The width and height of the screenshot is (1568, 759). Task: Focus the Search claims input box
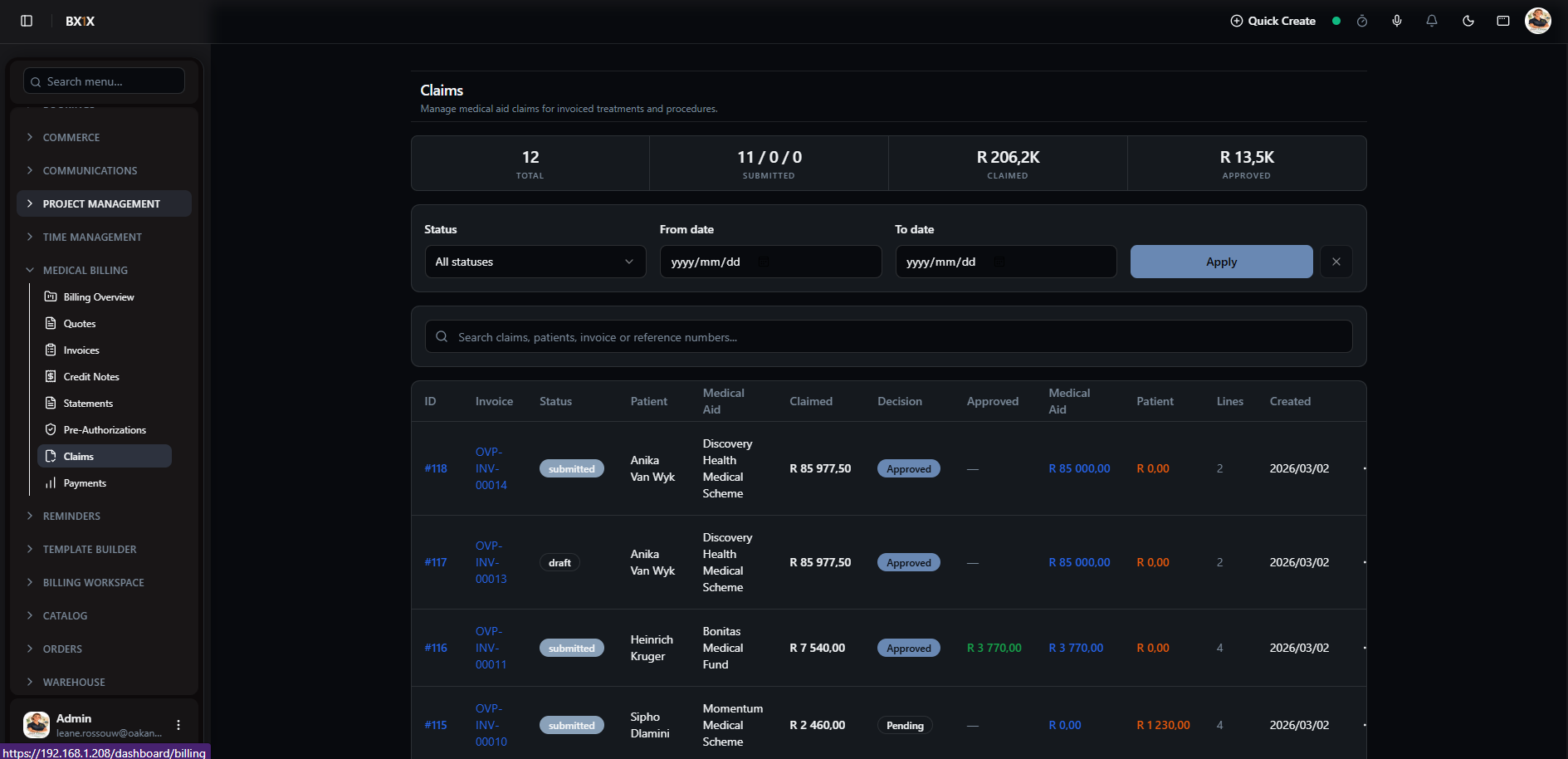coord(888,336)
